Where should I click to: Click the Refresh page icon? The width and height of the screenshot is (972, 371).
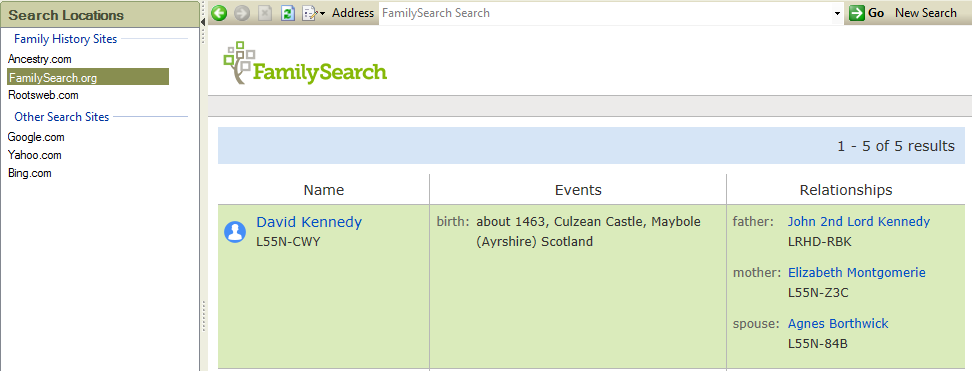point(288,13)
